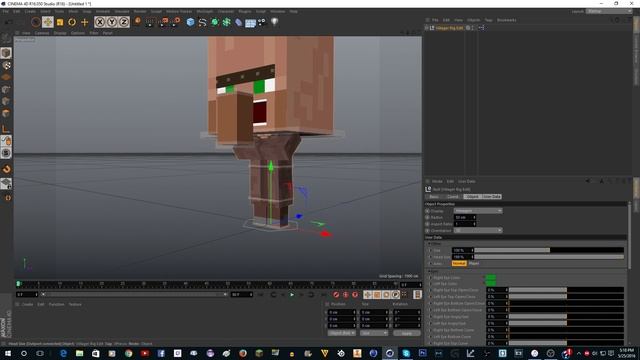Open Object (Rel) coordinate dropdown

pos(342,333)
